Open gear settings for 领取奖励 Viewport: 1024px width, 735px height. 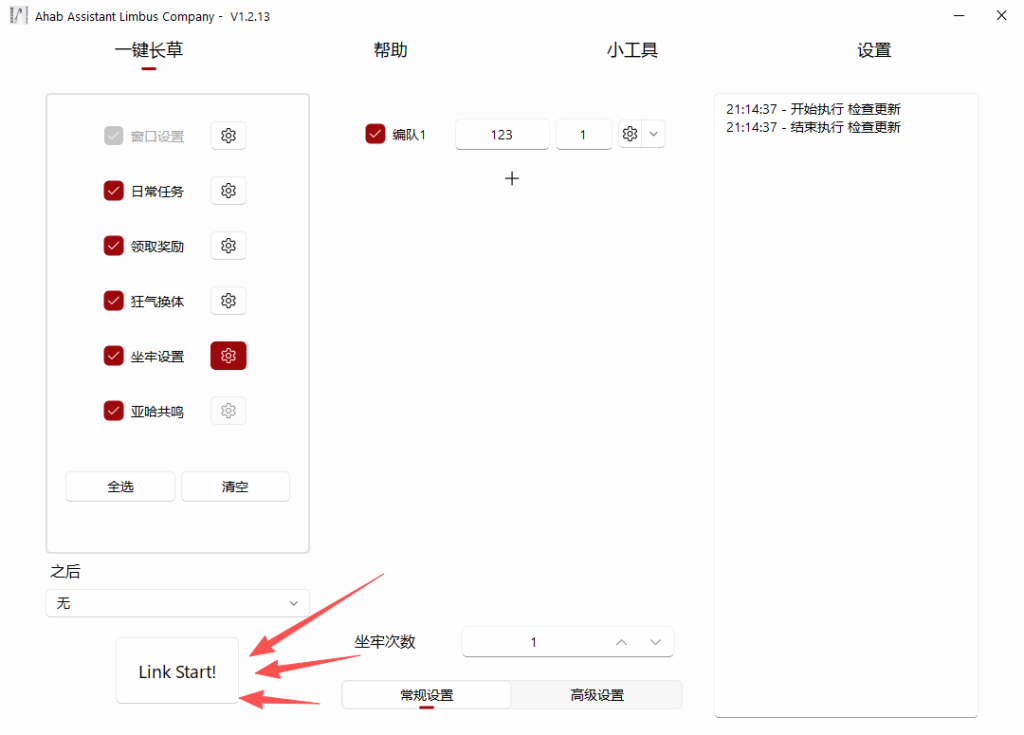(228, 246)
